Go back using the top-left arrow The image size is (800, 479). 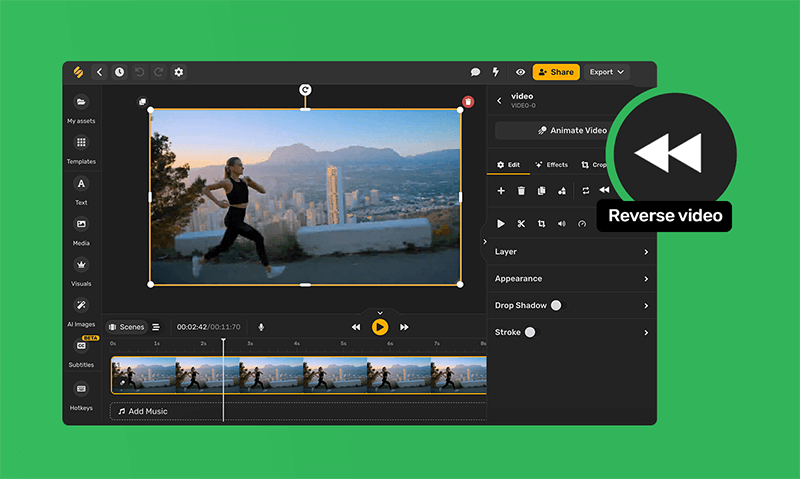pos(99,72)
